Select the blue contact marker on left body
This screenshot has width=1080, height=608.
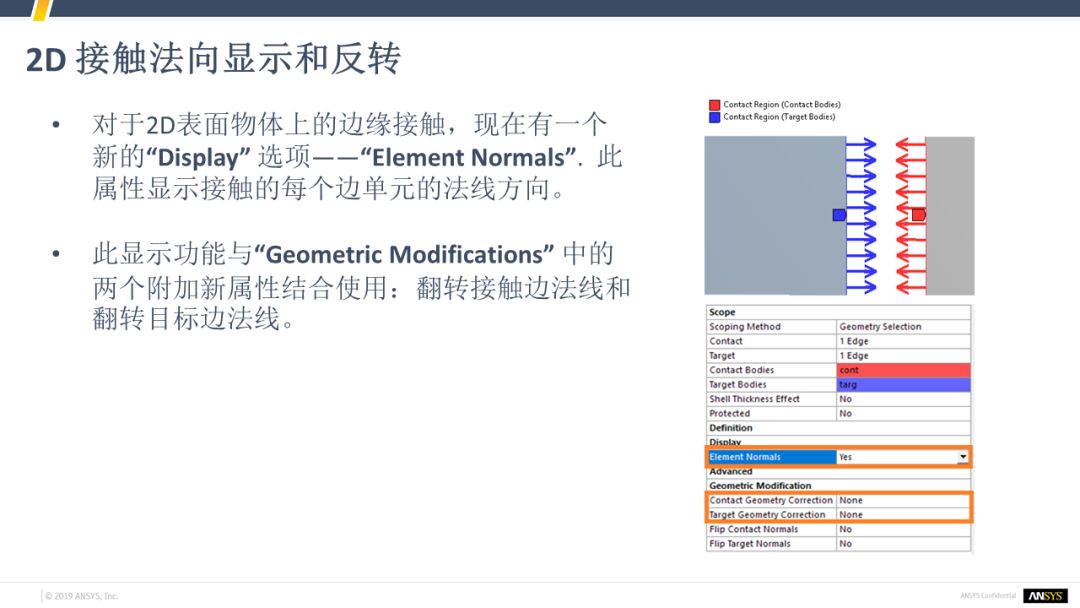point(839,215)
